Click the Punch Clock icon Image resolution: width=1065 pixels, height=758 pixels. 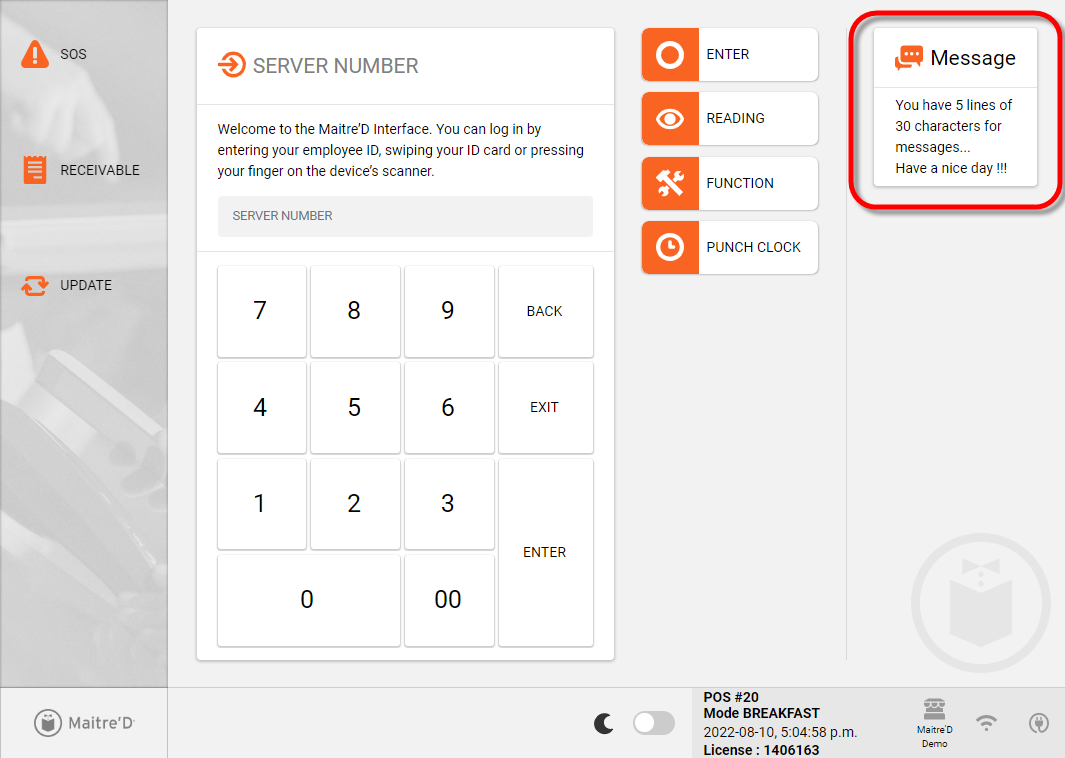670,247
